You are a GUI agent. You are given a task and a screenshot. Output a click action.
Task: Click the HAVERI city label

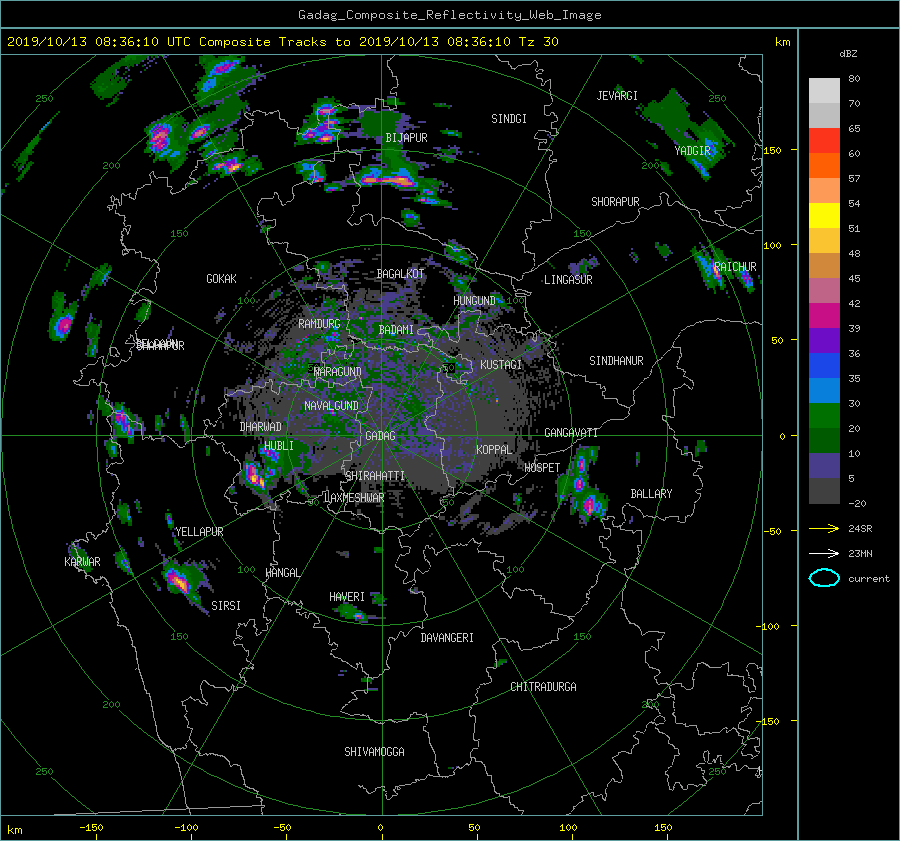click(x=347, y=598)
